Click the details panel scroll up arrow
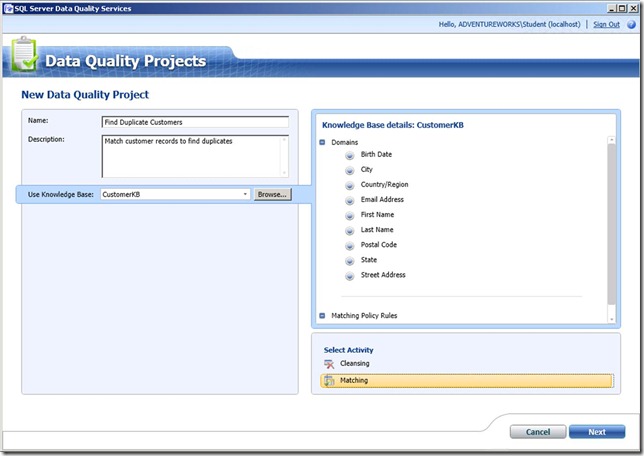The image size is (644, 456). tap(612, 140)
